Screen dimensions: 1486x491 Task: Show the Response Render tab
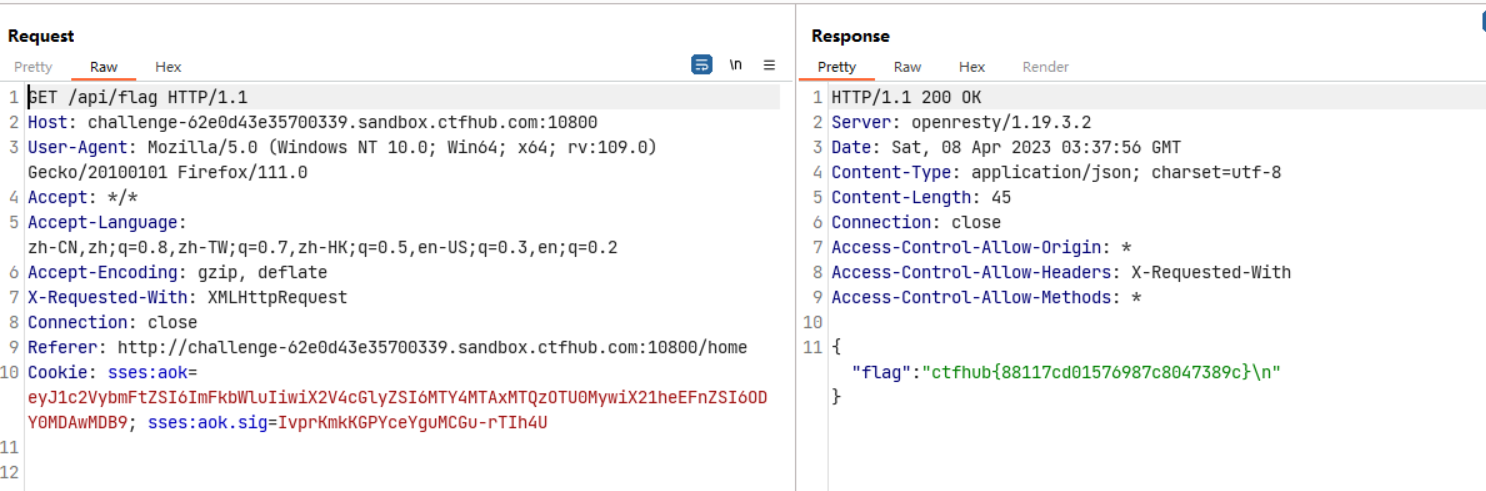point(1045,67)
